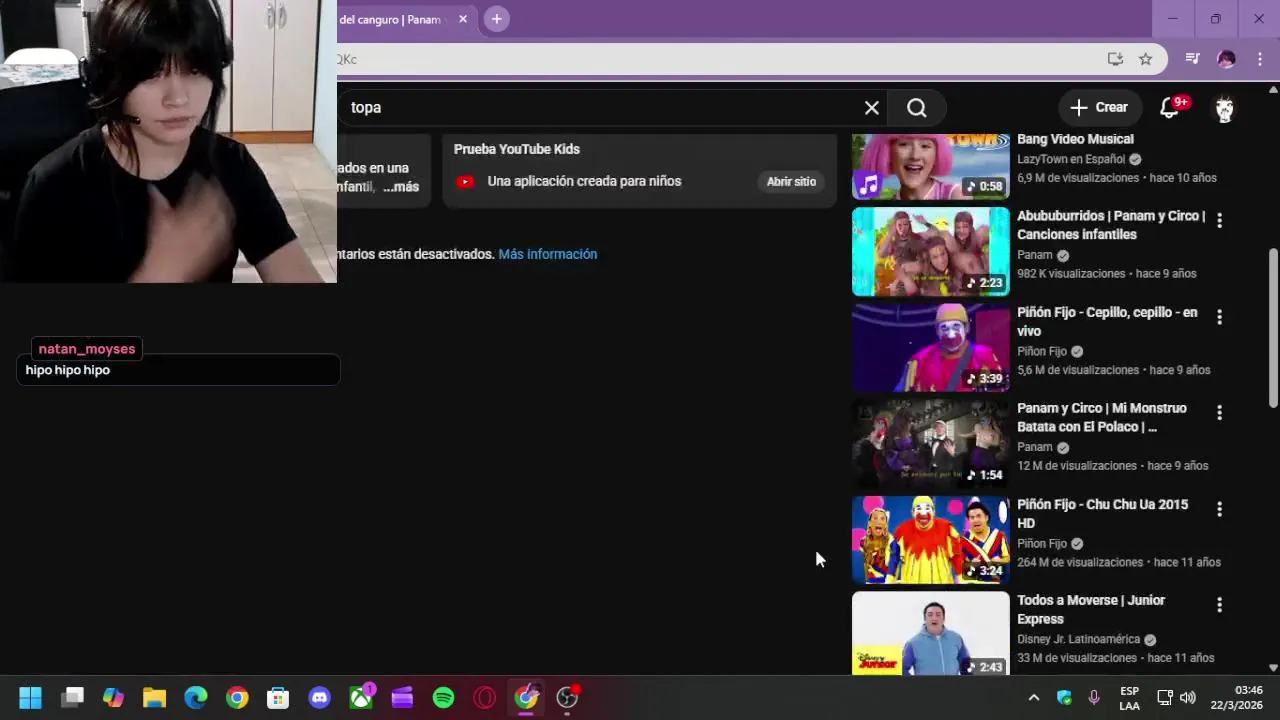
Task: Click the page vertical scrollbar thumb
Action: click(x=1273, y=327)
